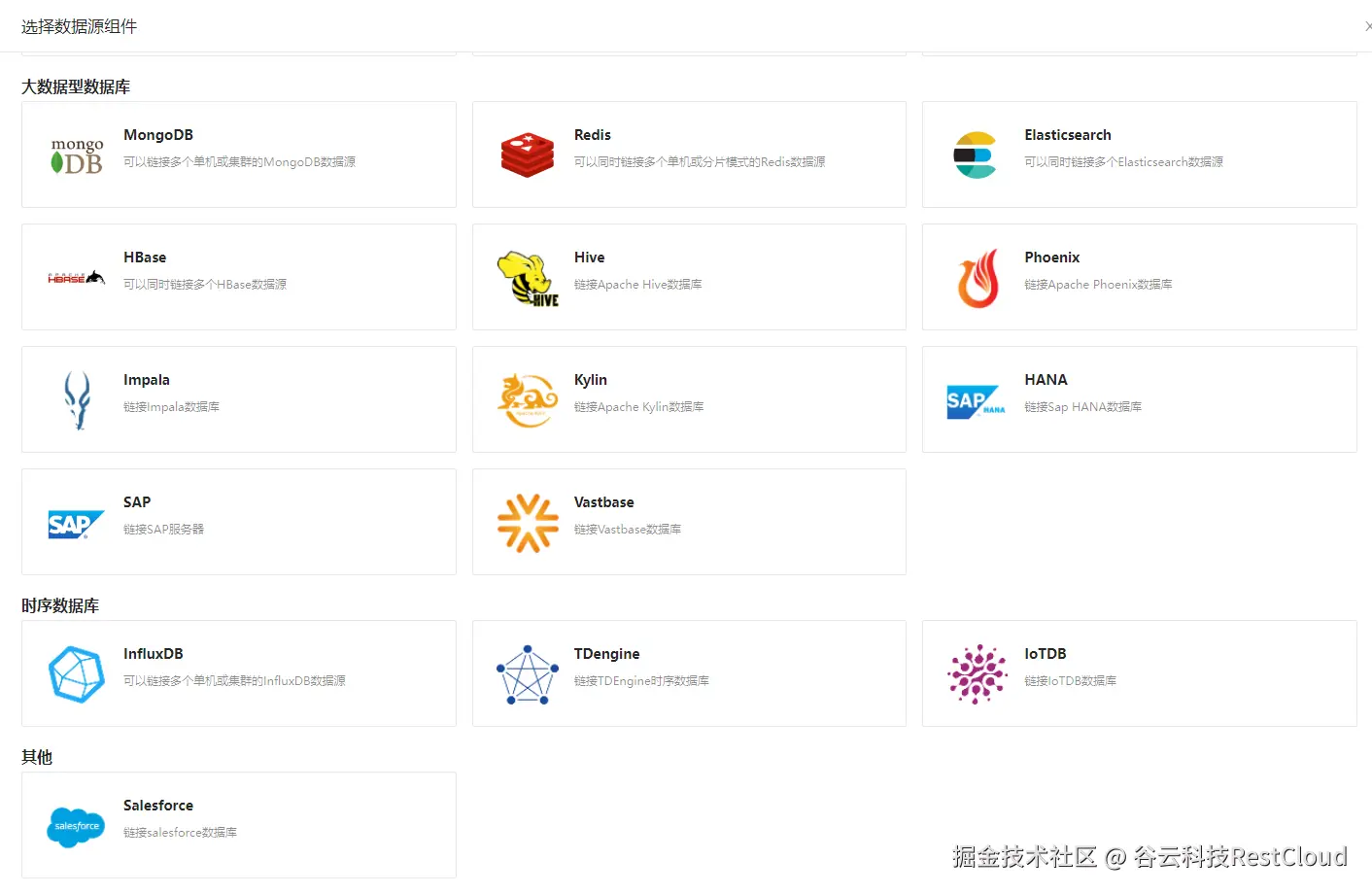1372x894 pixels.
Task: Click the HBase orca logo icon
Action: 77,278
